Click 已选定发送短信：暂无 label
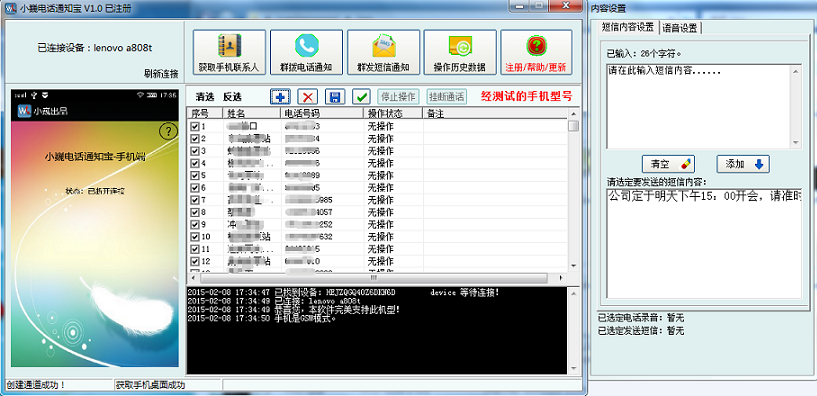 click(641, 330)
